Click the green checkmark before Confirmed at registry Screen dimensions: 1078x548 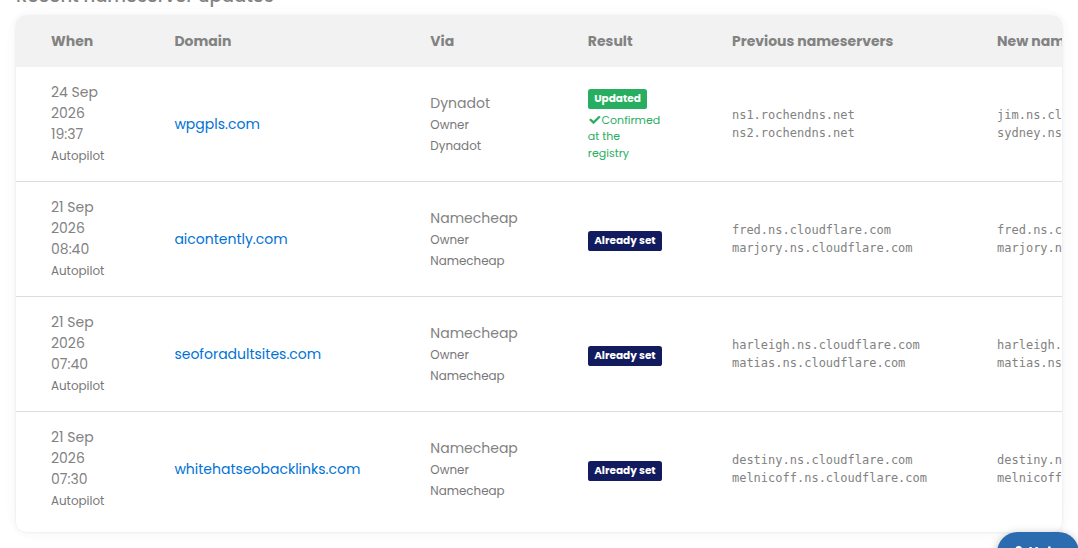(x=594, y=120)
